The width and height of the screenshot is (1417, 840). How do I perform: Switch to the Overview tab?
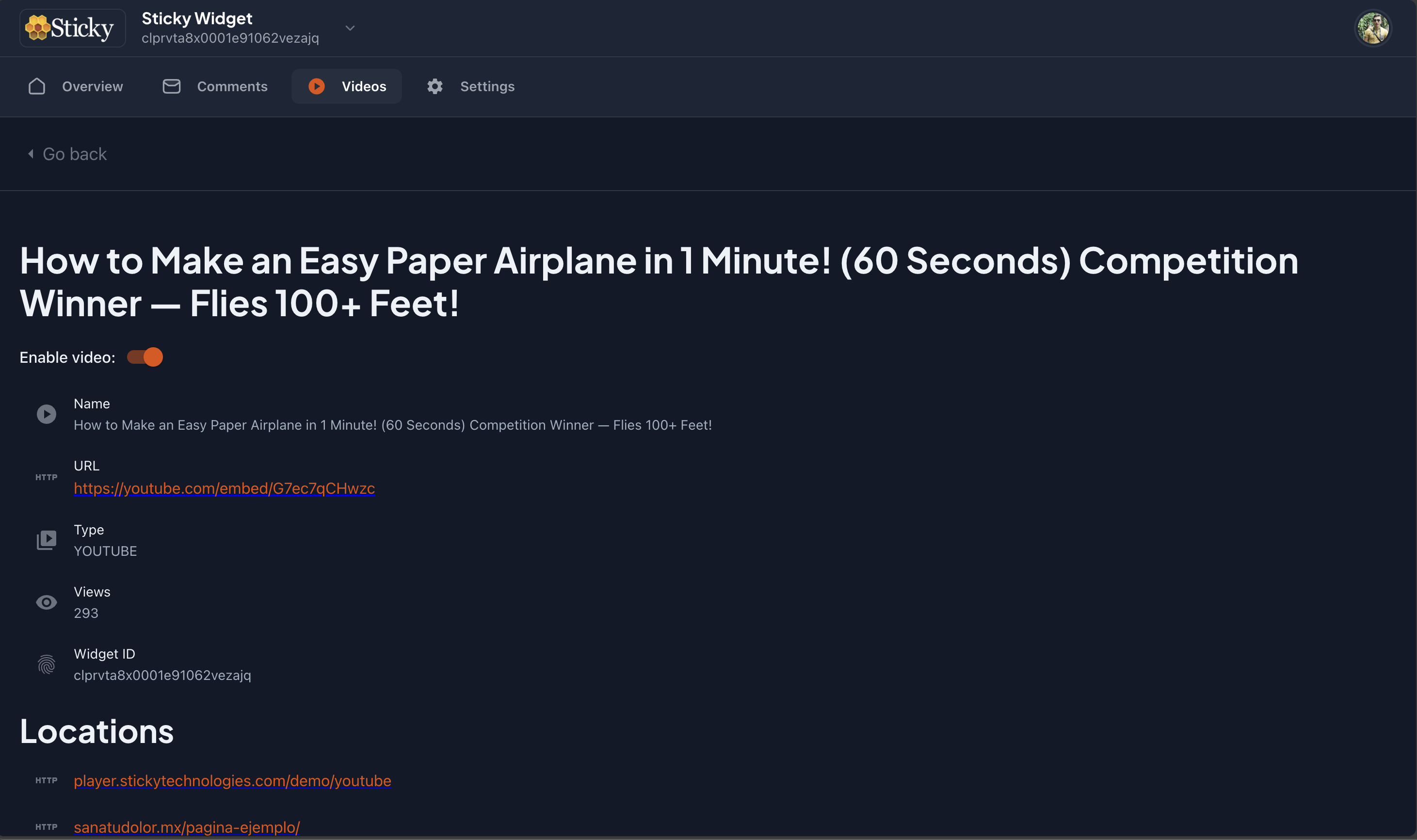tap(92, 86)
